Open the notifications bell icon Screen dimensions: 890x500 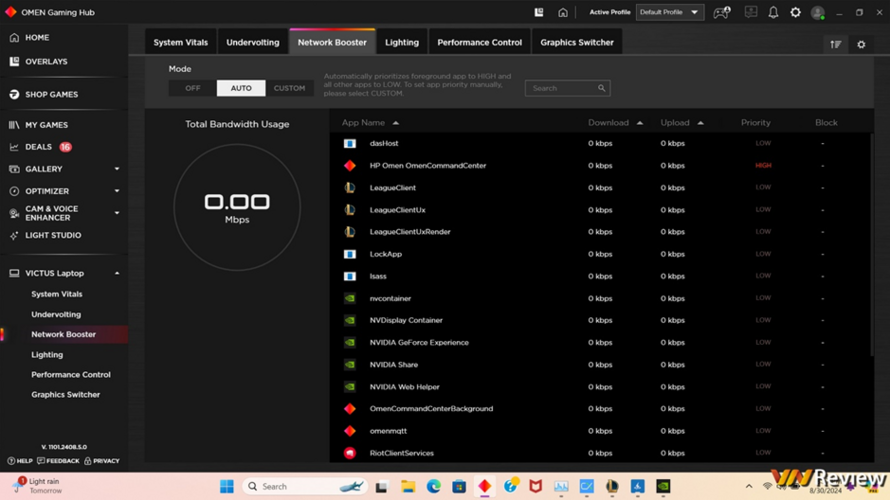[x=773, y=13]
